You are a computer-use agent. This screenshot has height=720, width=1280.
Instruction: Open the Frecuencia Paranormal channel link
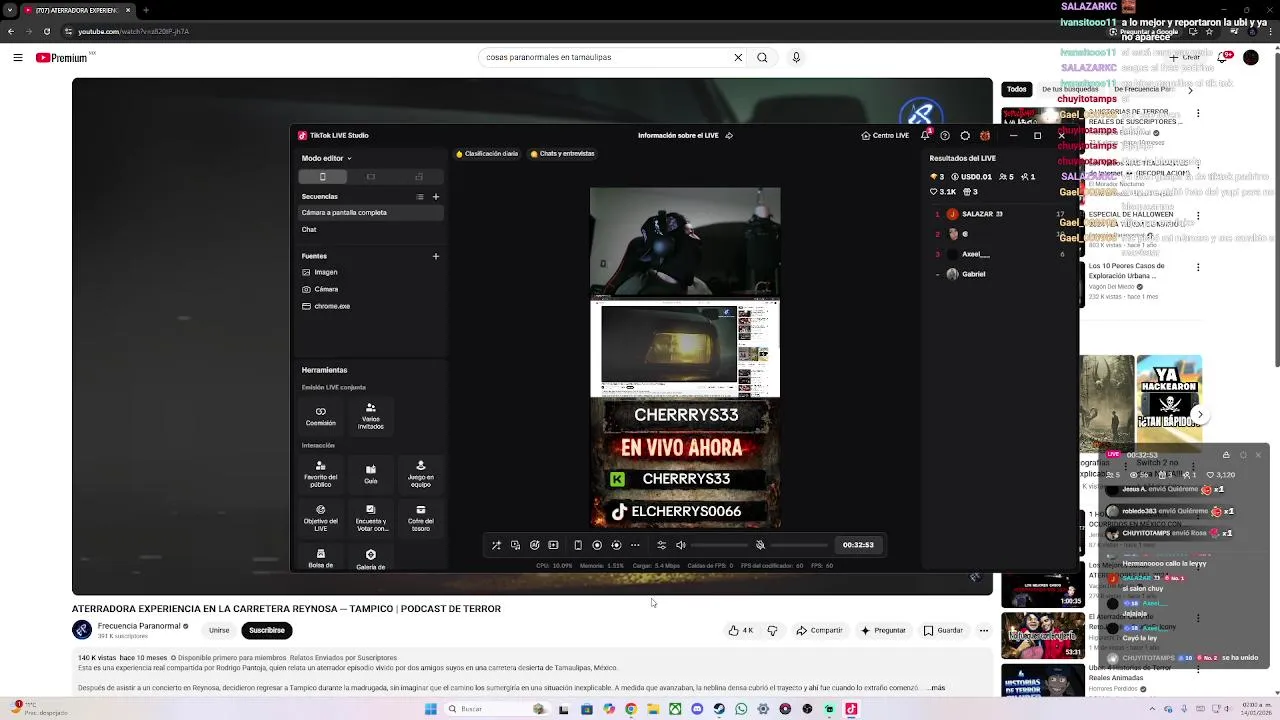(x=139, y=626)
